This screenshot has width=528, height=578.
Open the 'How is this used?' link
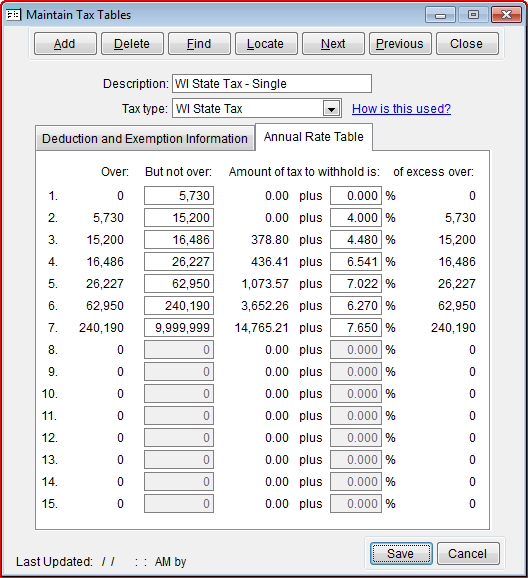click(x=401, y=109)
